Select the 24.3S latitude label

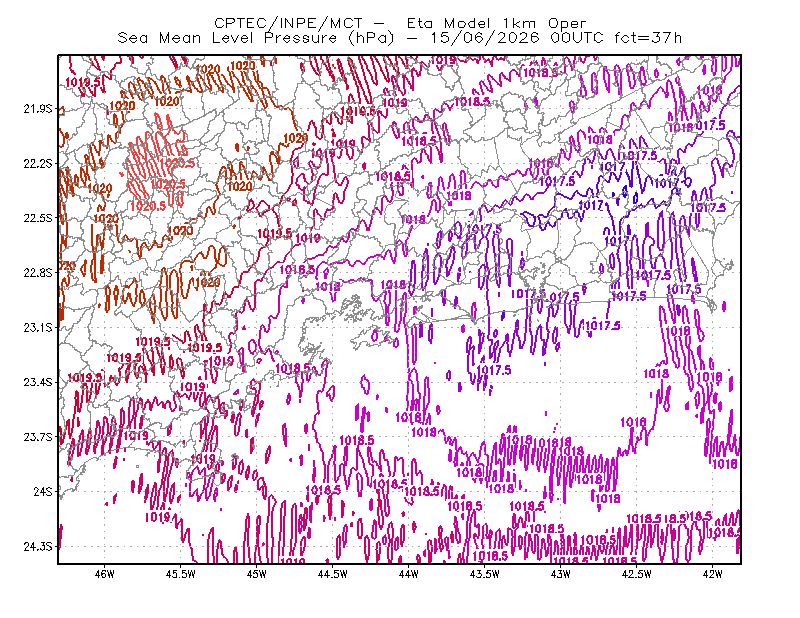coord(38,547)
